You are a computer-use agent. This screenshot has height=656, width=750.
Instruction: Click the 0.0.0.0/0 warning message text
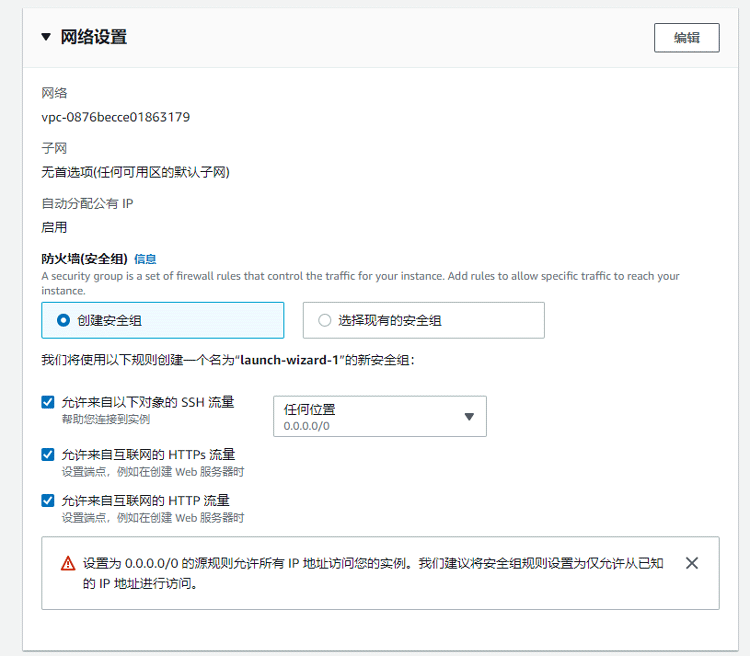(373, 573)
